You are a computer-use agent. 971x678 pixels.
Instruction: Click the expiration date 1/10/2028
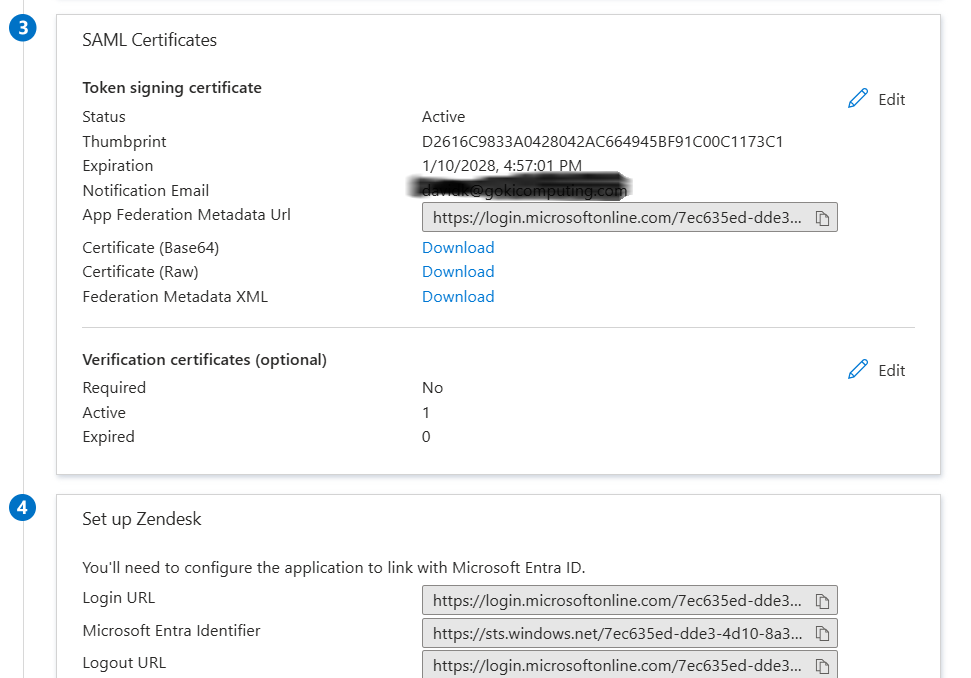tap(502, 166)
